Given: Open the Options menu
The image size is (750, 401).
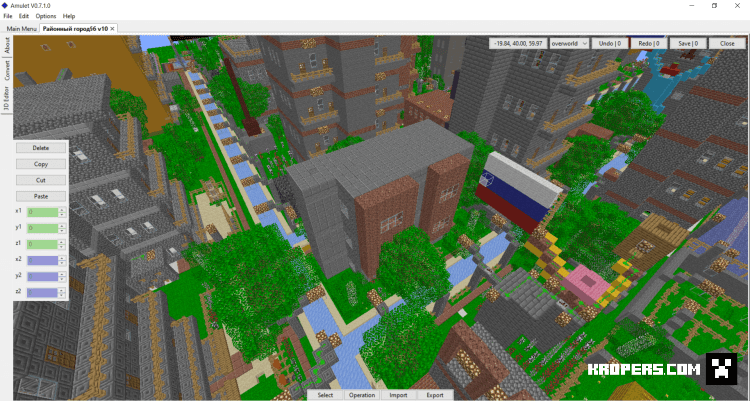Looking at the screenshot, I should click(46, 16).
